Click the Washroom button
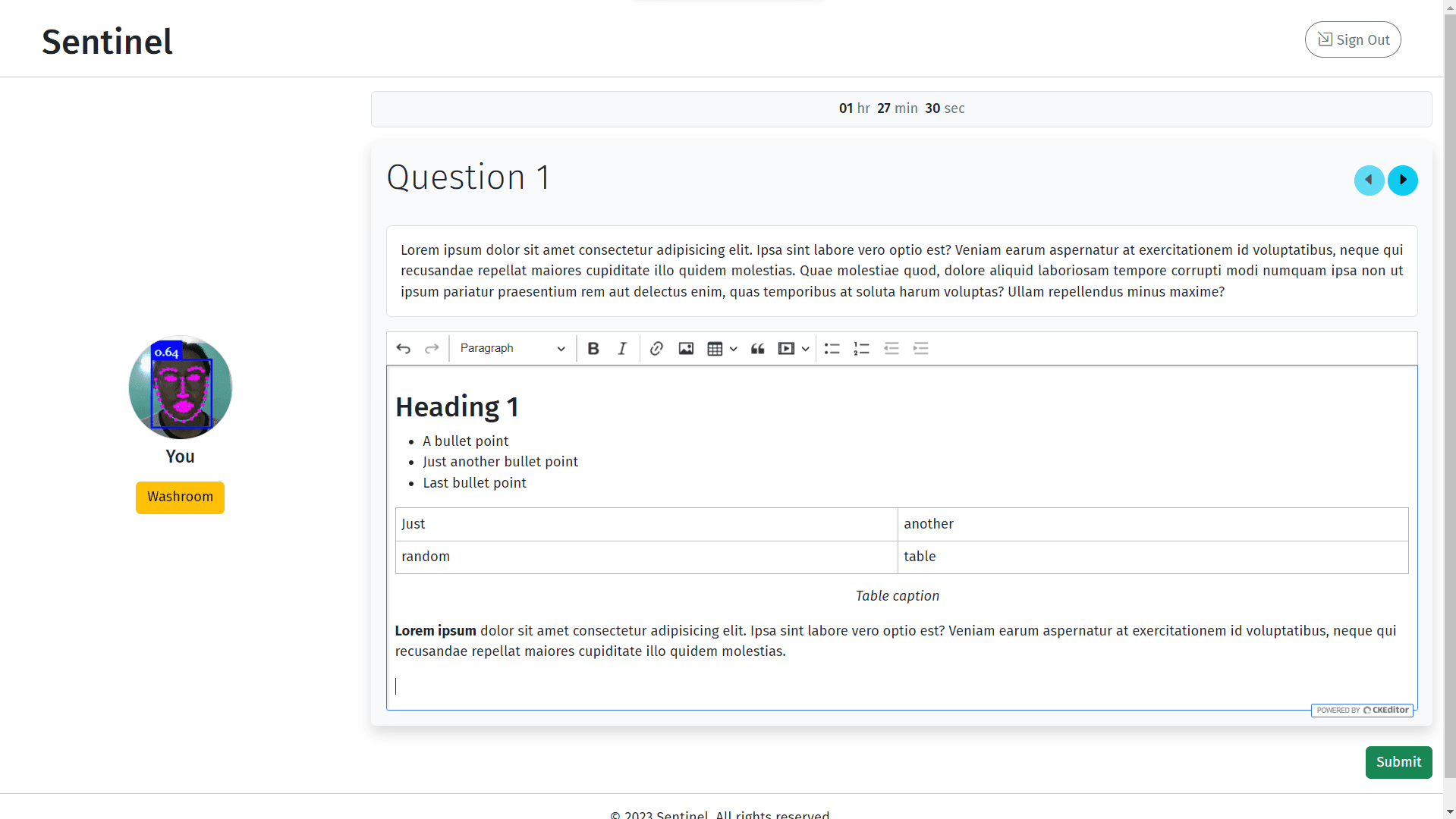 tap(180, 497)
